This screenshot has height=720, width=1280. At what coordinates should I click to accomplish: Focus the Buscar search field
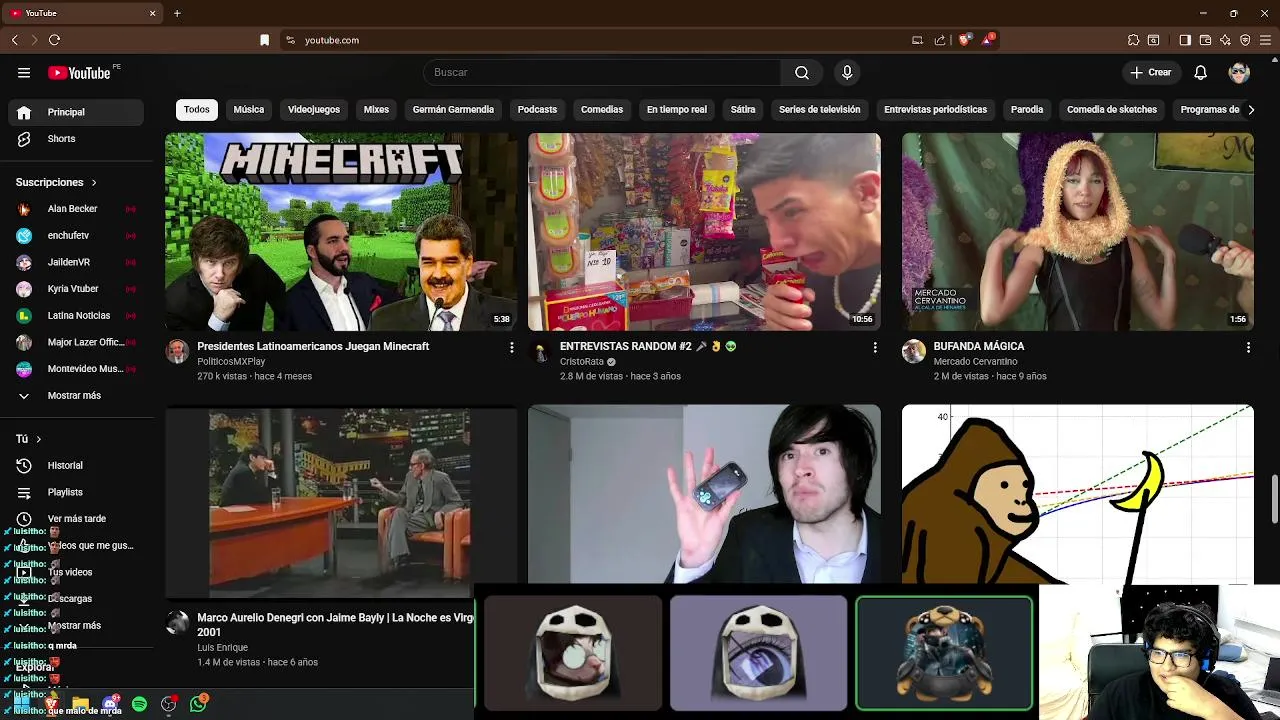coord(602,72)
